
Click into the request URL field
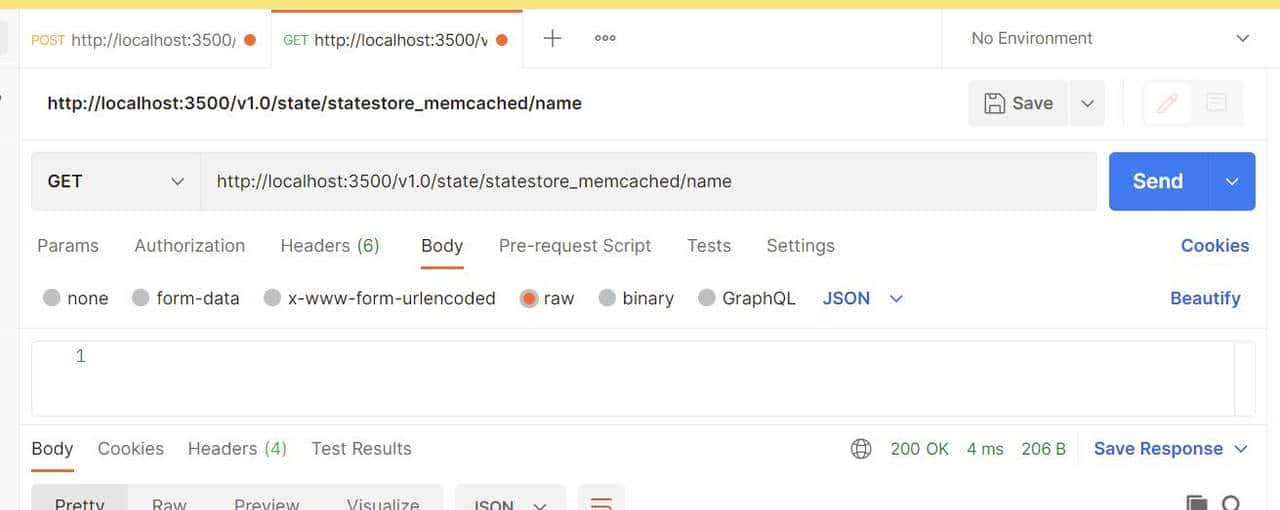(x=648, y=181)
